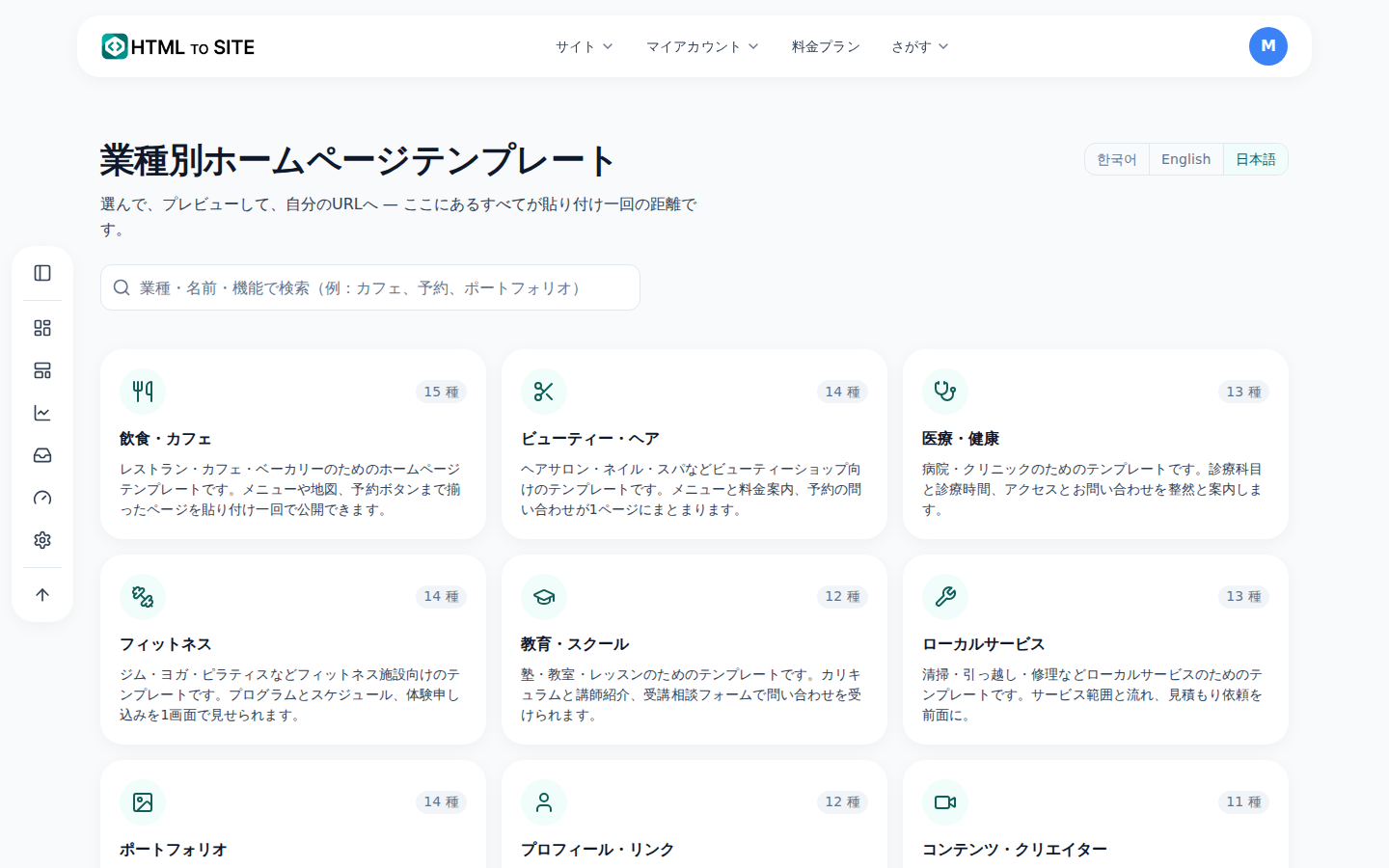Viewport: 1389px width, 868px height.
Task: Select the 日本語 language tab
Action: point(1255,159)
